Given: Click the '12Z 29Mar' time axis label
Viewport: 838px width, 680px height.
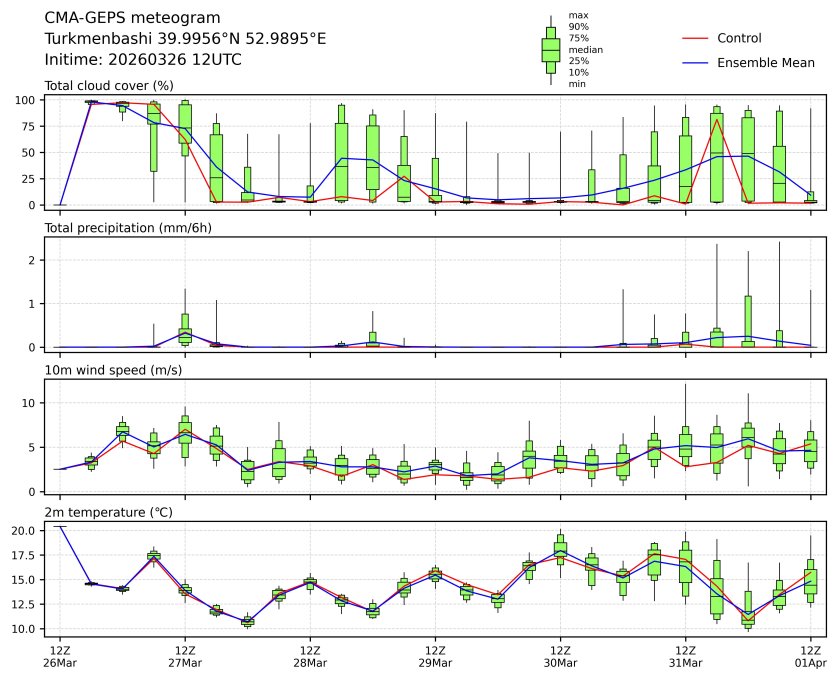Looking at the screenshot, I should pyautogui.click(x=435, y=657).
